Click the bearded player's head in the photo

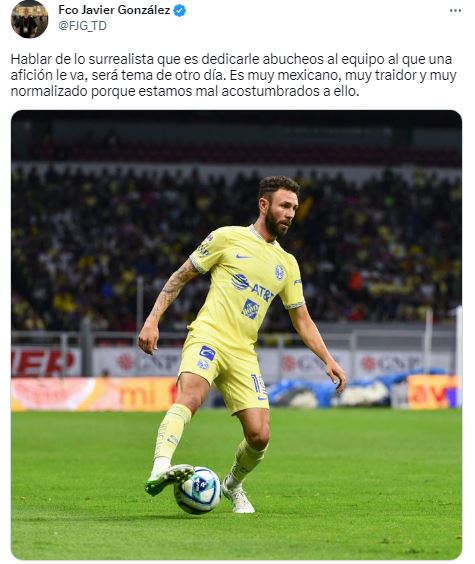pyautogui.click(x=279, y=206)
